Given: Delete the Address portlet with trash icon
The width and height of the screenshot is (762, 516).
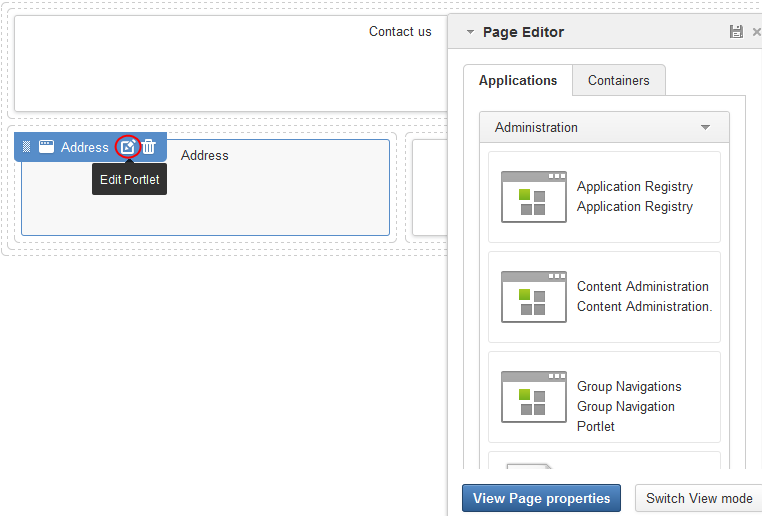Looking at the screenshot, I should click(x=149, y=147).
